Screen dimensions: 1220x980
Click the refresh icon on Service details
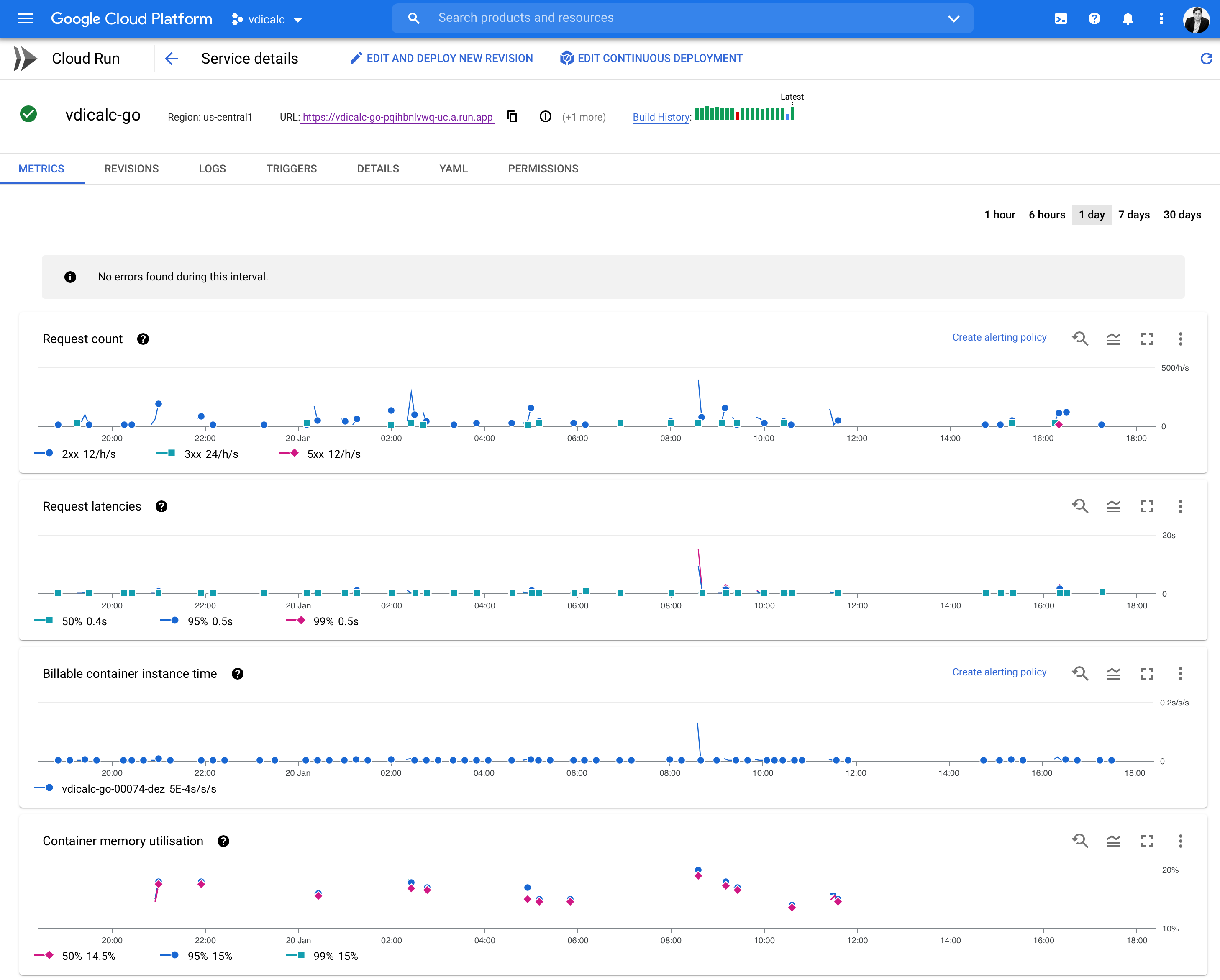[x=1206, y=58]
